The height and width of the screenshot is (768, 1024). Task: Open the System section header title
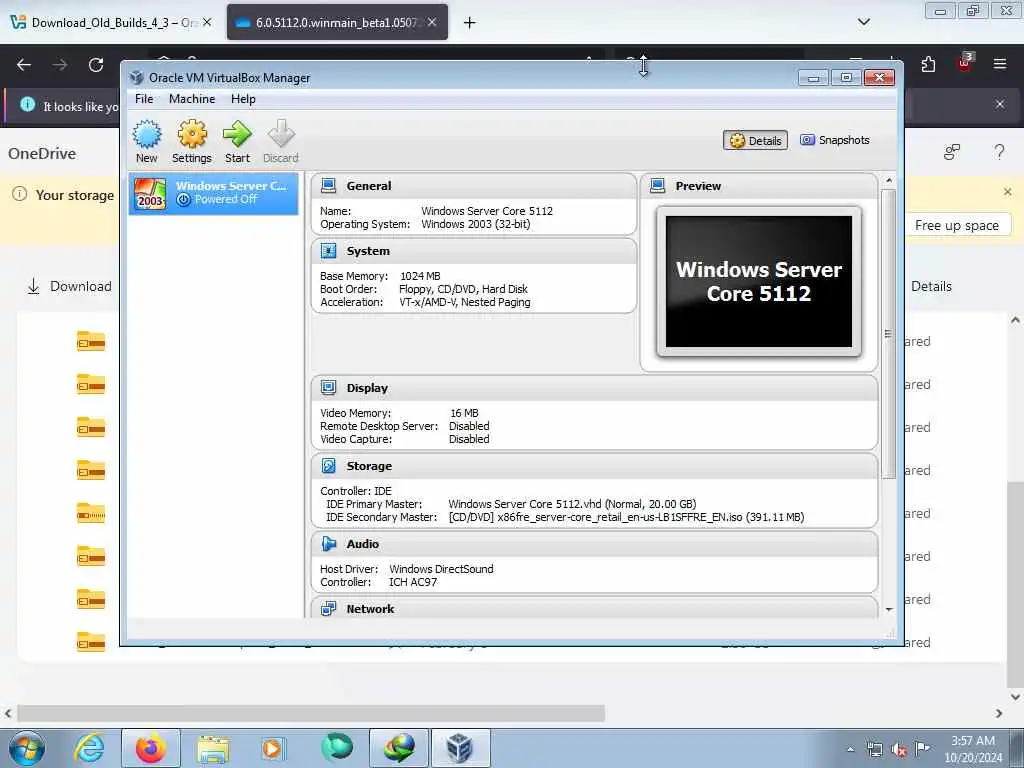(x=368, y=251)
